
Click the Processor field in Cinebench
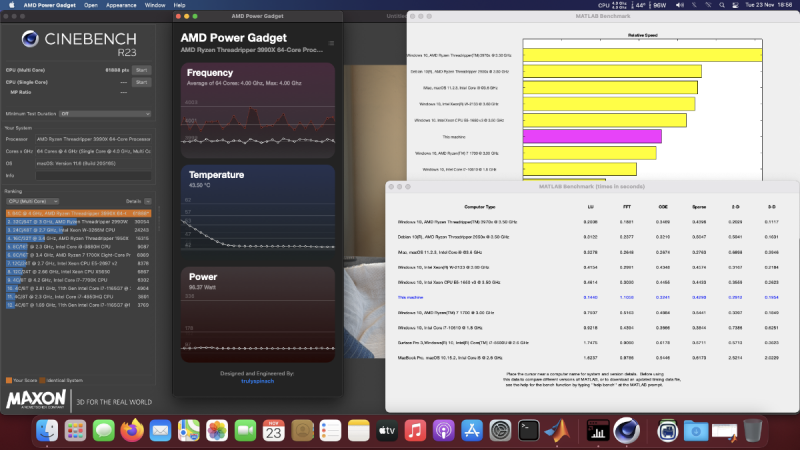pyautogui.click(x=93, y=139)
